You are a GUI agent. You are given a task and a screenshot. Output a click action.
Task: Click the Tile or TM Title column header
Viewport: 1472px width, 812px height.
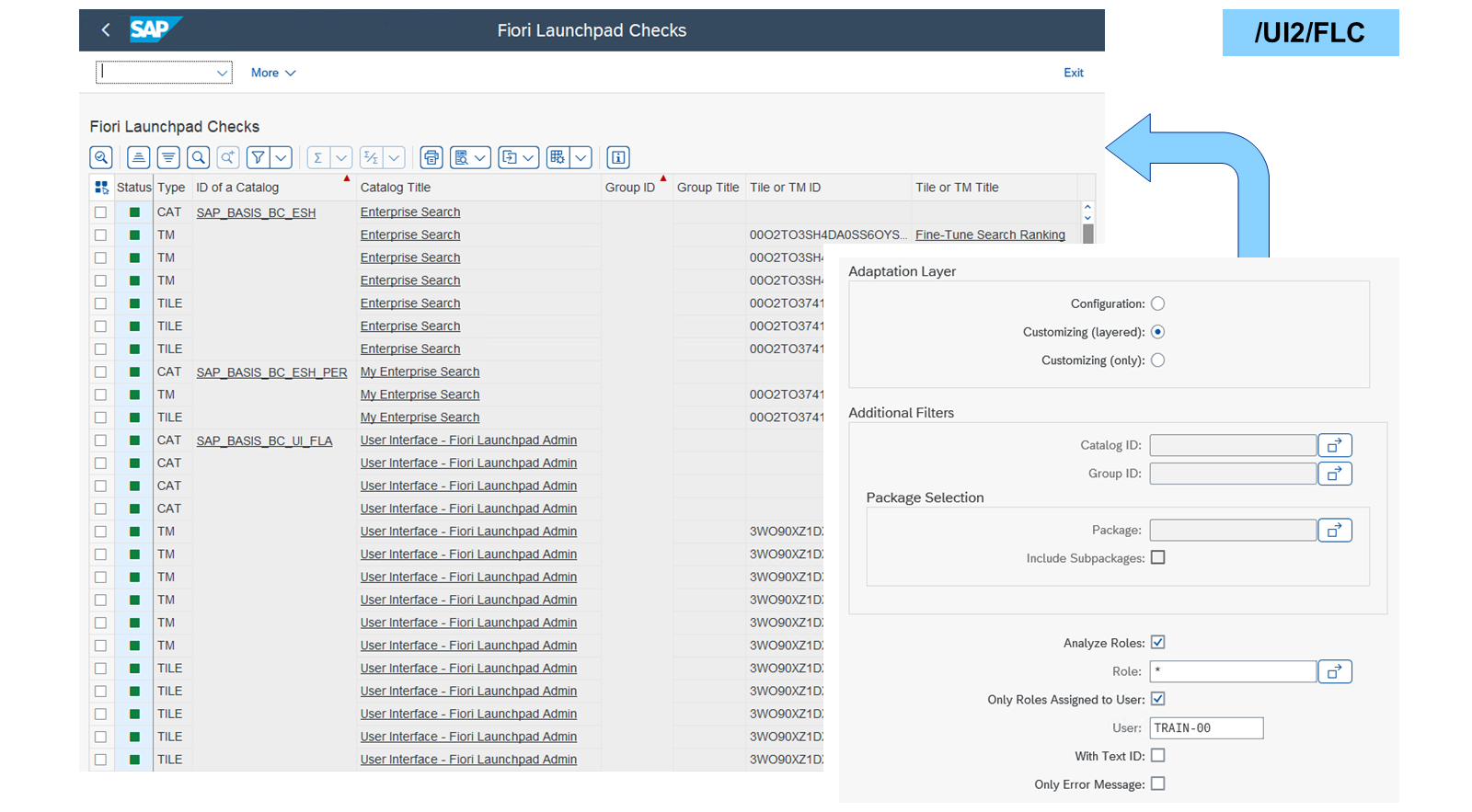point(995,188)
